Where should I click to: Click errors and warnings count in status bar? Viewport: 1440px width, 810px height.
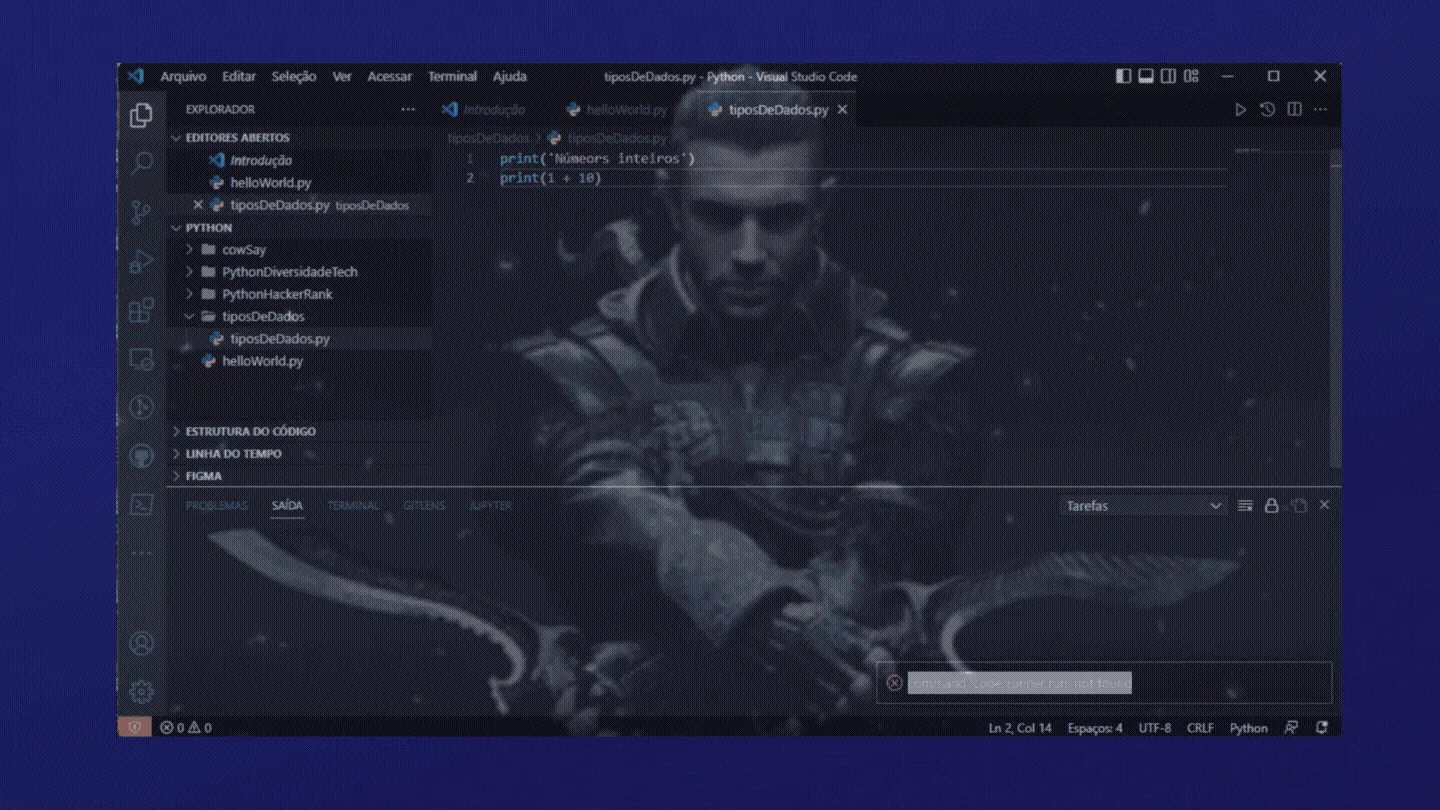[x=186, y=728]
